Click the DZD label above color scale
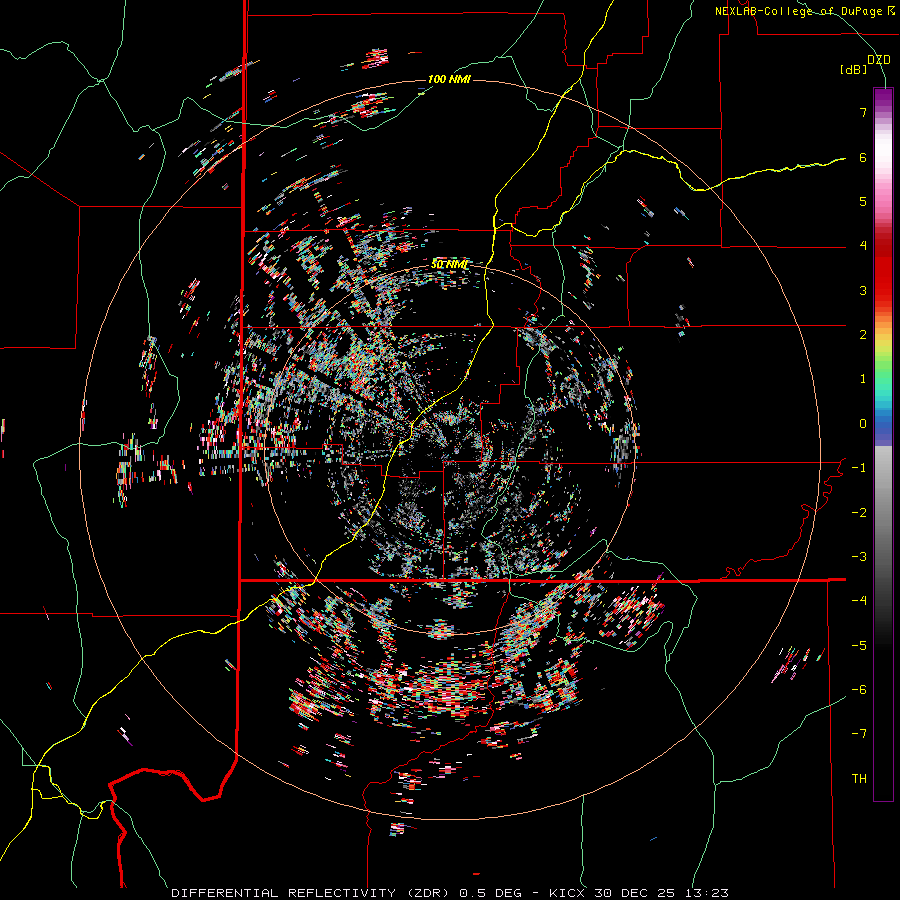This screenshot has width=900, height=900. (x=879, y=60)
